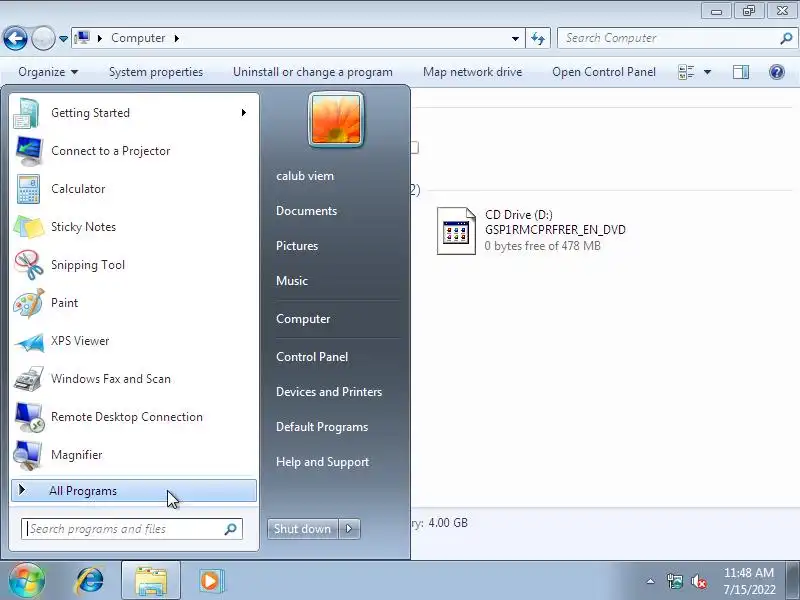Expand Getting Started submenu arrow
Viewport: 800px width, 600px height.
244,112
